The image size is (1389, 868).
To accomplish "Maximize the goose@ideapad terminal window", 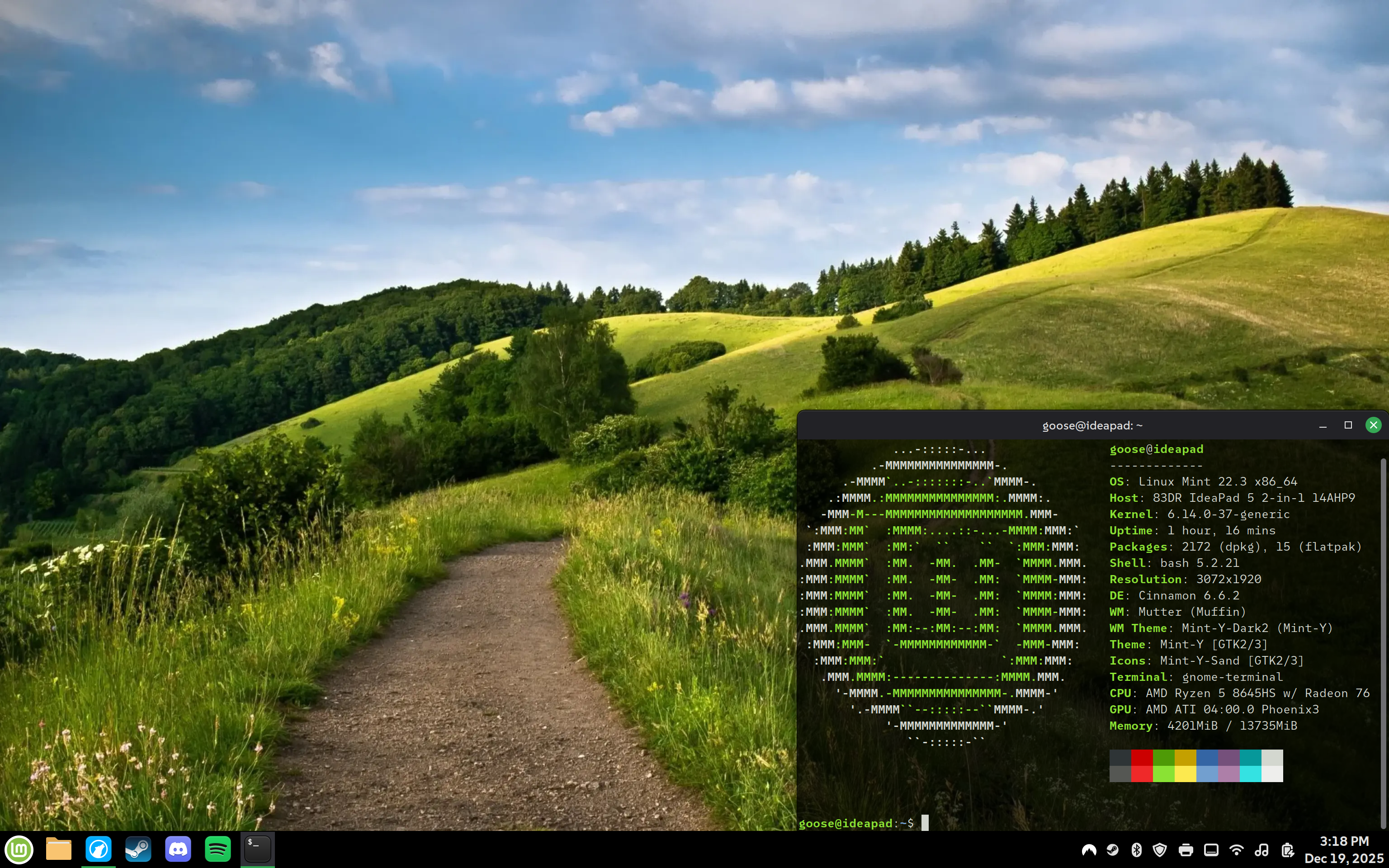I will click(1348, 425).
